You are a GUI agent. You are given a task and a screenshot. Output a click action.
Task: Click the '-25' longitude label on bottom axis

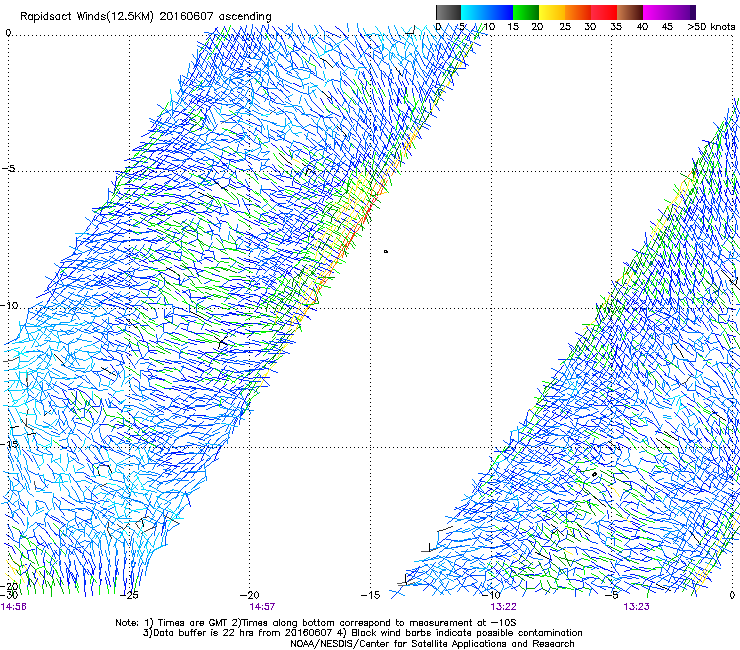130,595
